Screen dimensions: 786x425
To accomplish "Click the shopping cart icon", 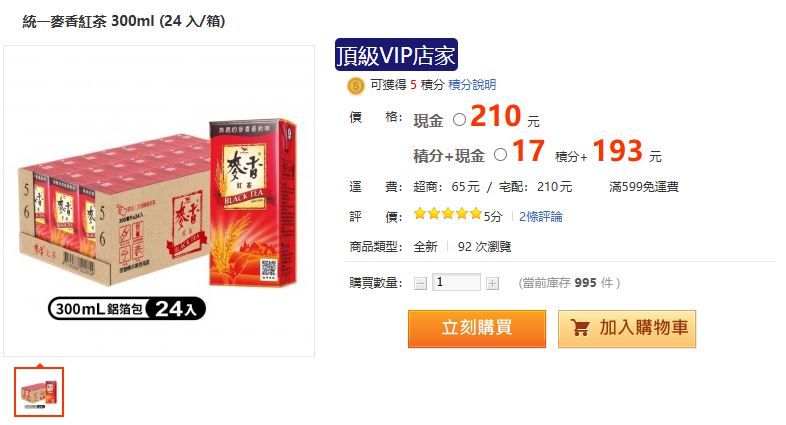I will [580, 328].
